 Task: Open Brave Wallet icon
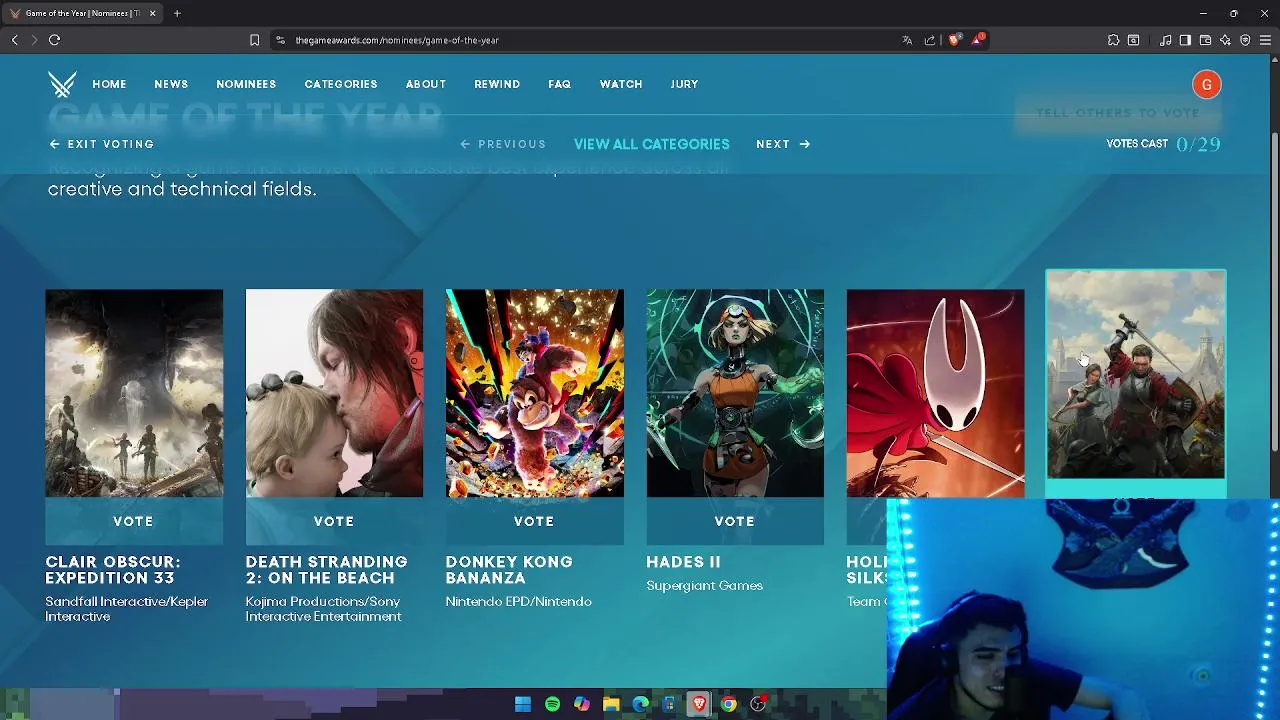[1205, 40]
